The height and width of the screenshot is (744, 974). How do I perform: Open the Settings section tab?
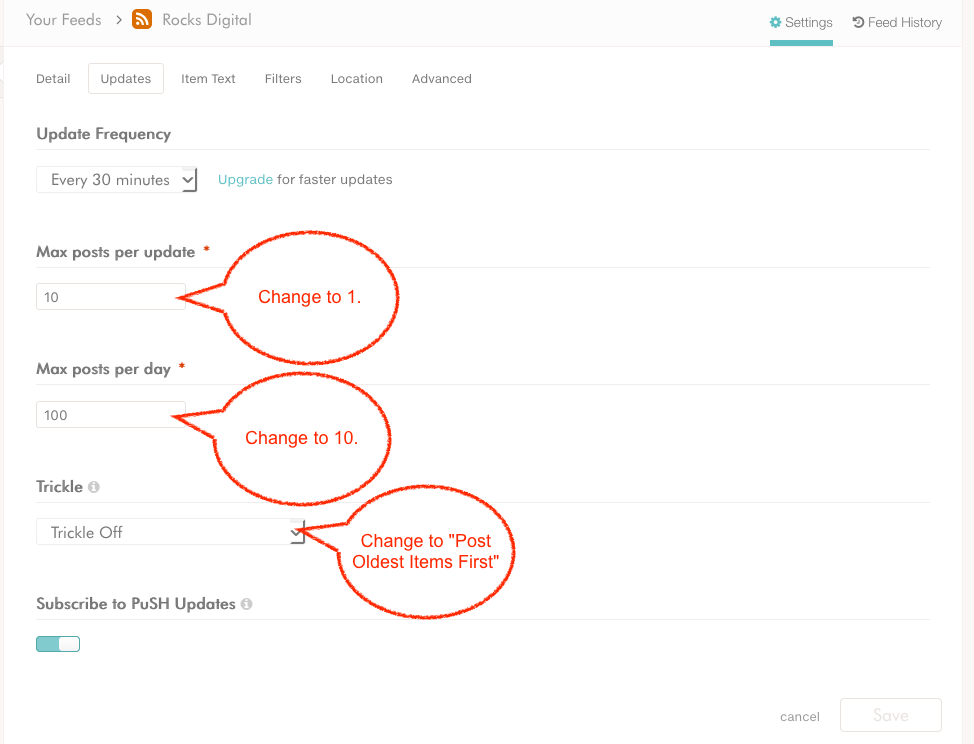click(x=801, y=23)
